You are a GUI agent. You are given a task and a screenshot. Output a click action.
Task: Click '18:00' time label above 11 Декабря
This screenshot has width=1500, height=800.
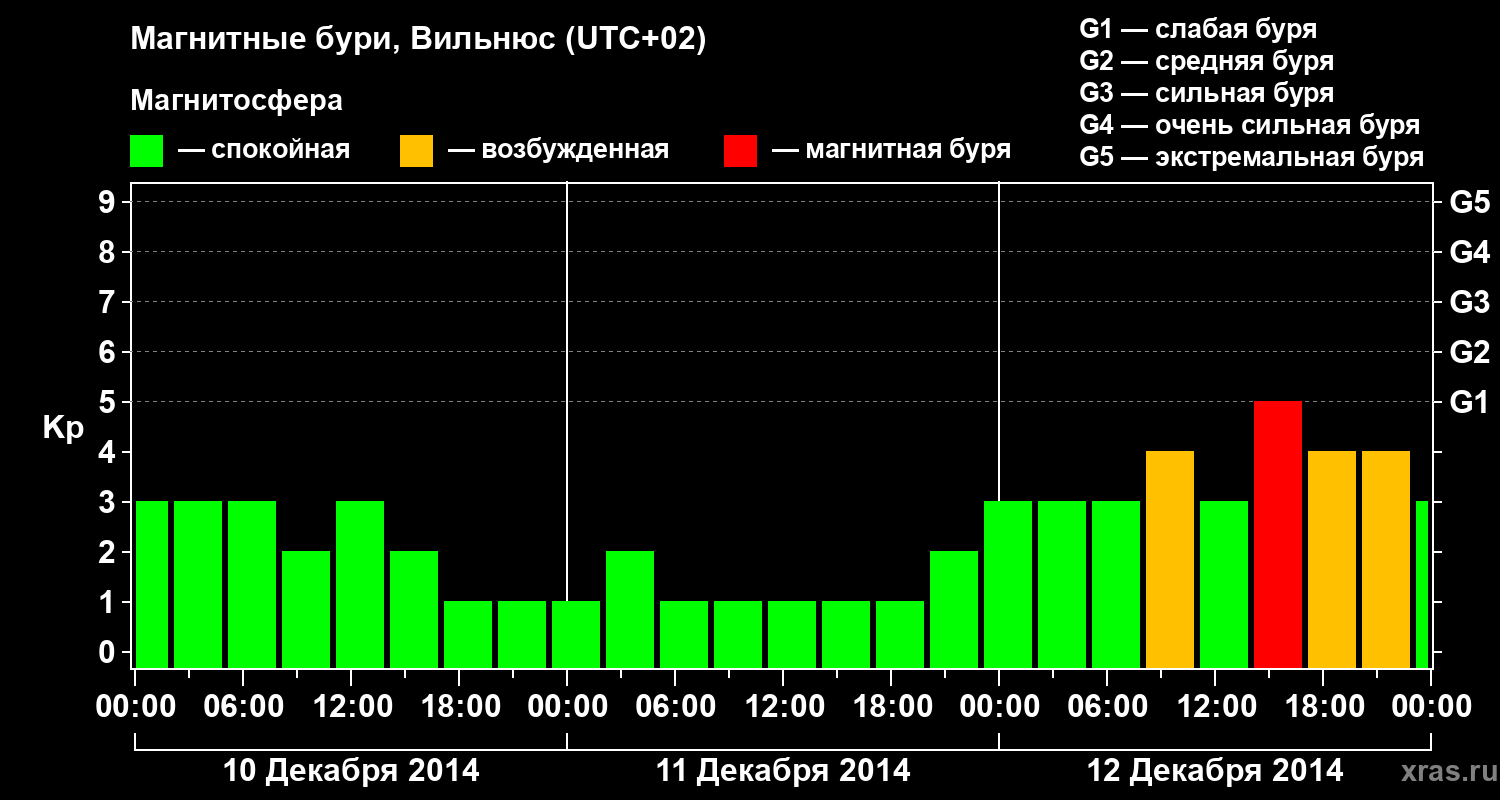(x=891, y=707)
